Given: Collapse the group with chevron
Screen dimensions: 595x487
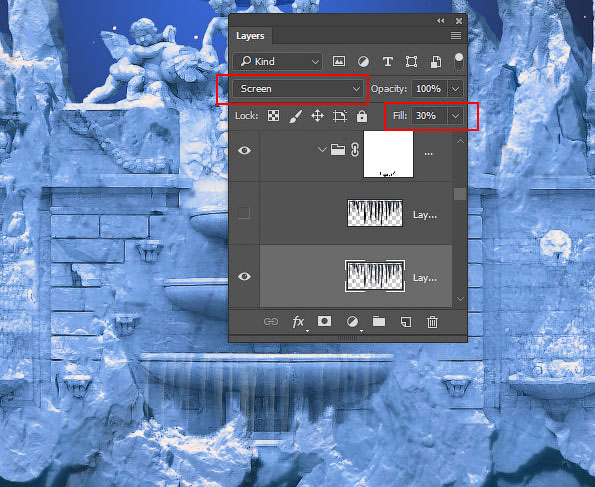Looking at the screenshot, I should [x=322, y=150].
